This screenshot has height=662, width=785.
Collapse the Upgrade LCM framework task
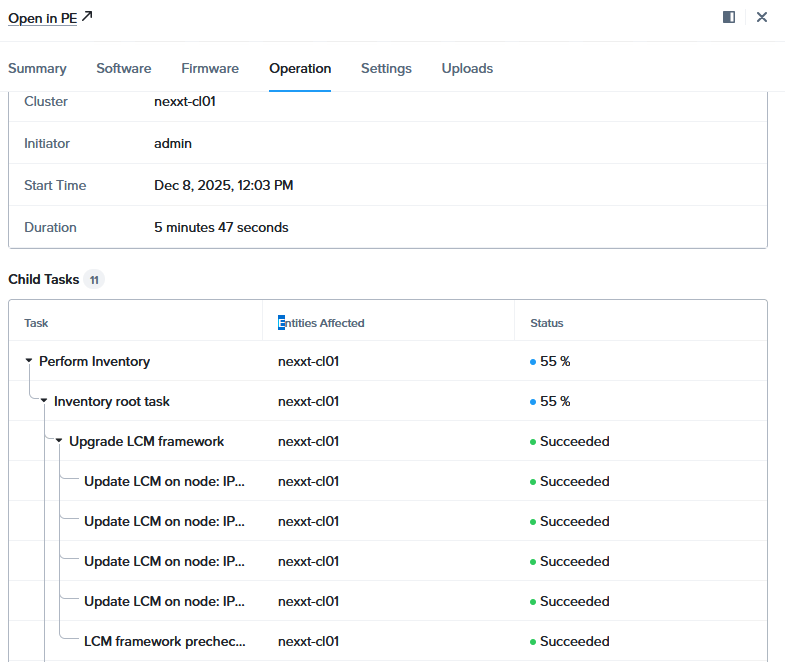pos(59,441)
